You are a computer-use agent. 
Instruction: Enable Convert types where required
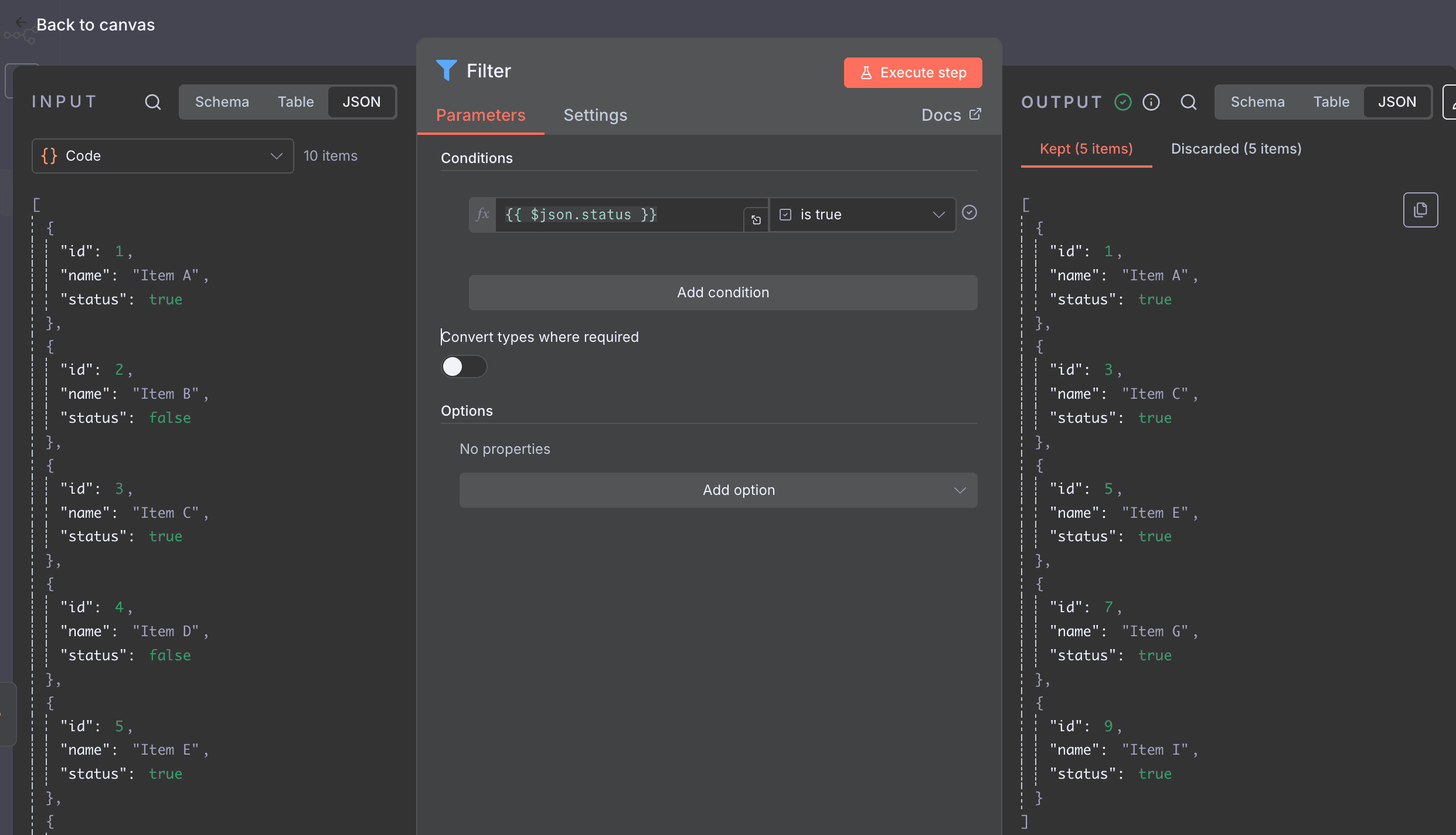click(463, 366)
